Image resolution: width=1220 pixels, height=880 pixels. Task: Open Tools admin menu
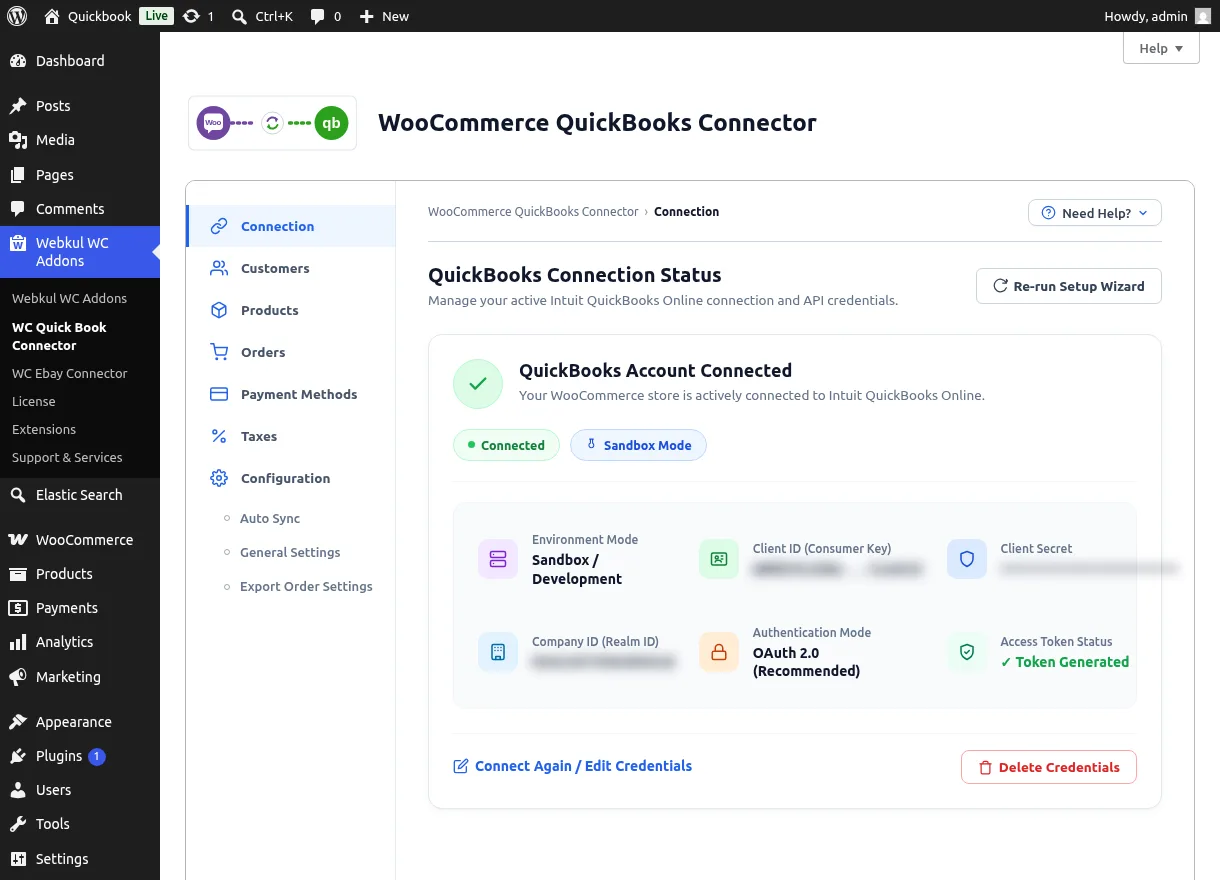tap(80, 824)
